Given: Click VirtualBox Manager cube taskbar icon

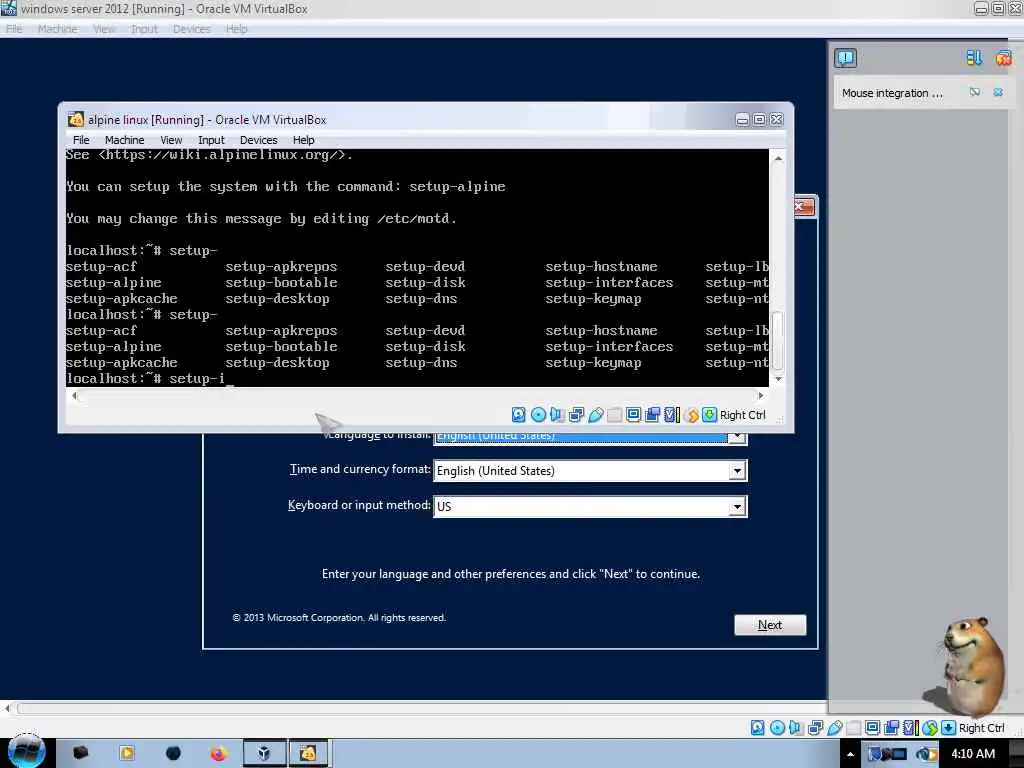Looking at the screenshot, I should (264, 754).
